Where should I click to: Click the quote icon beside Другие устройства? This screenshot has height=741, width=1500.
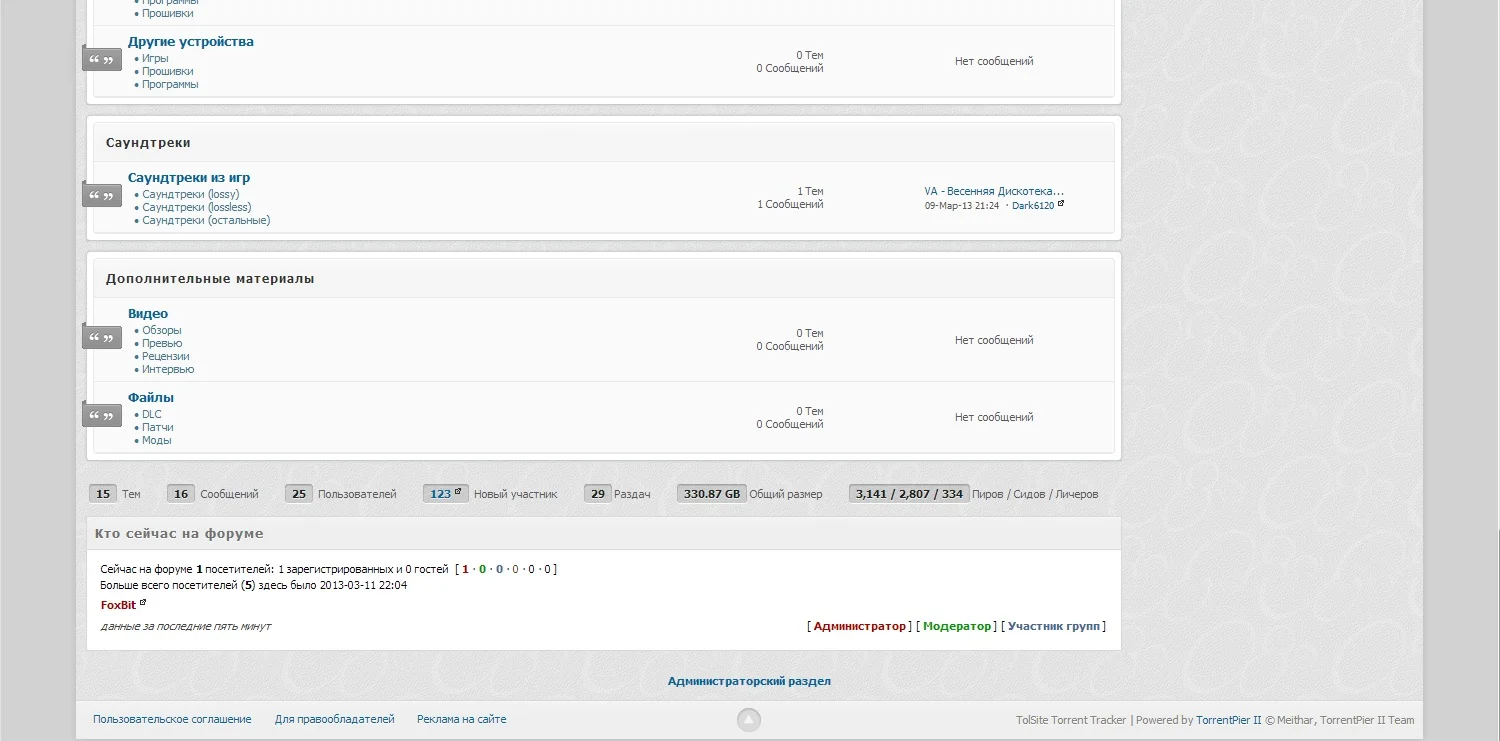102,60
